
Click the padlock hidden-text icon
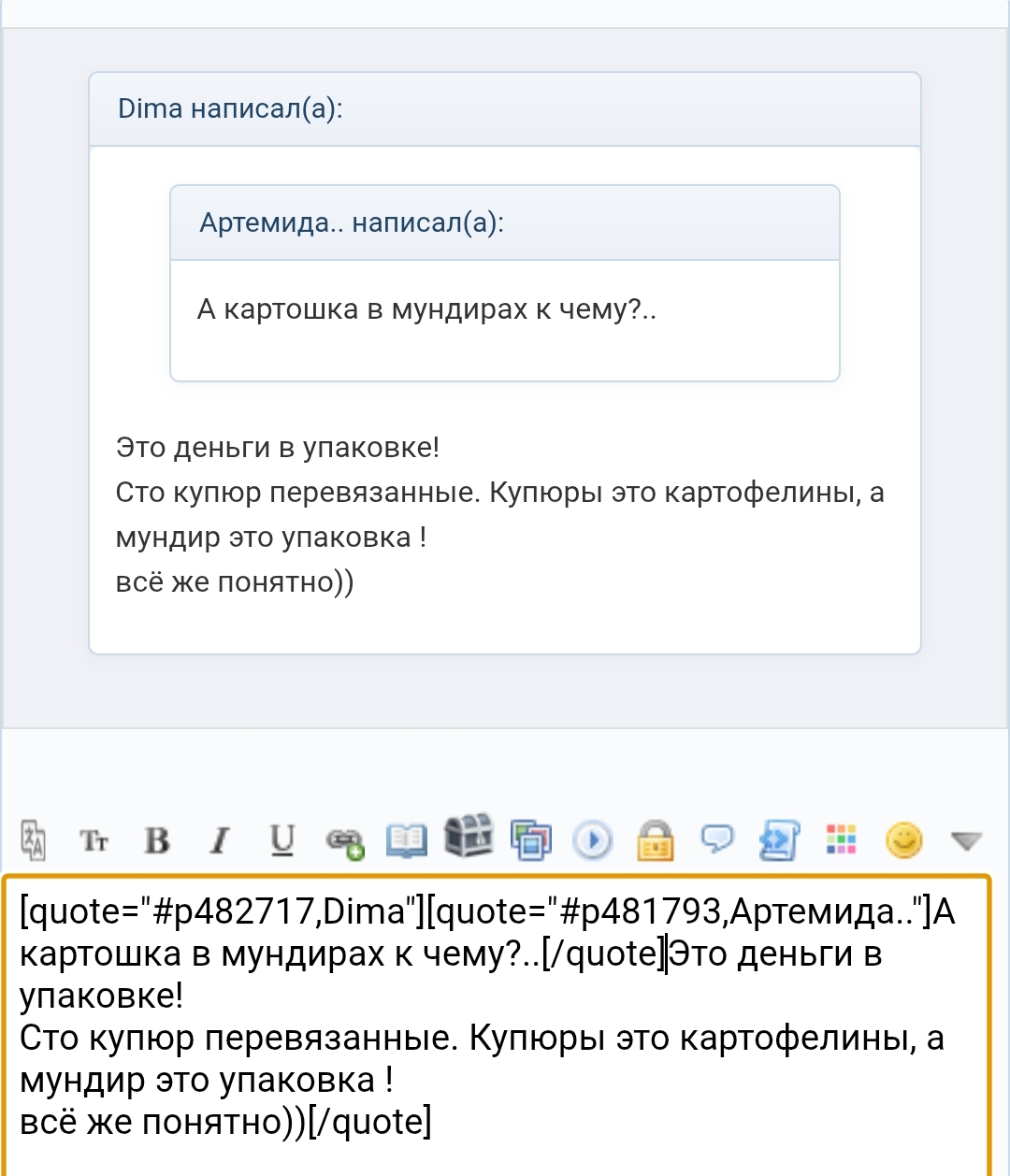[x=655, y=839]
